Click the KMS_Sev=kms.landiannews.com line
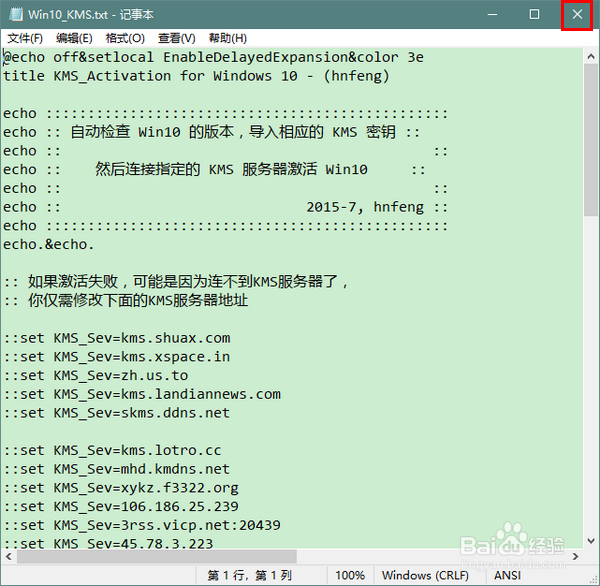Screen dimensions: 600x586 coord(142,394)
